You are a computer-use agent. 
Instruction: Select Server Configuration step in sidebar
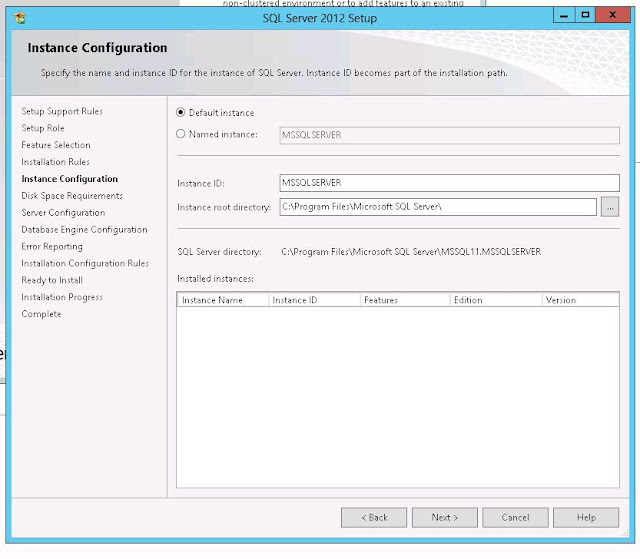click(63, 213)
